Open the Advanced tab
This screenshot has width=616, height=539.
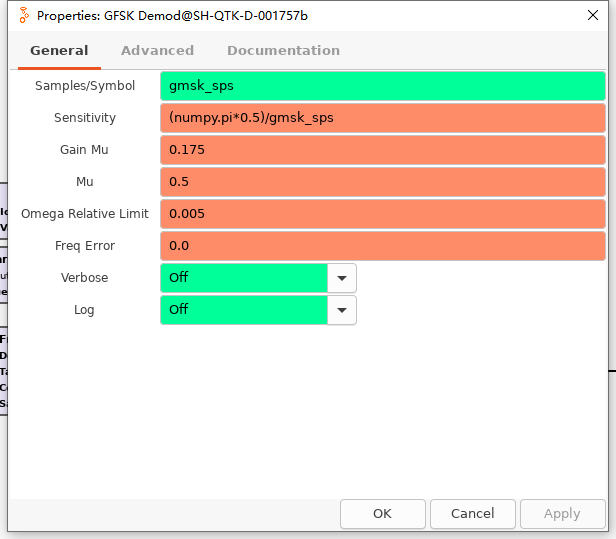pos(157,51)
